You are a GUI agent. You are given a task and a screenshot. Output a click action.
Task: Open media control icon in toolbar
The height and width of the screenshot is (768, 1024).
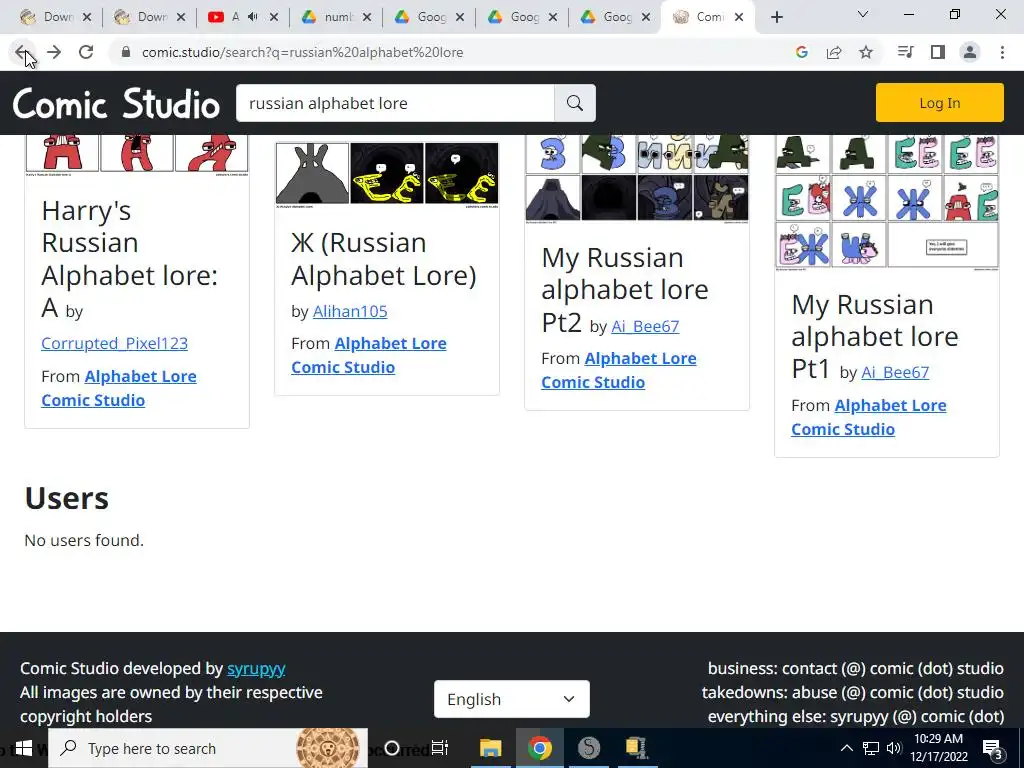pyautogui.click(x=905, y=52)
